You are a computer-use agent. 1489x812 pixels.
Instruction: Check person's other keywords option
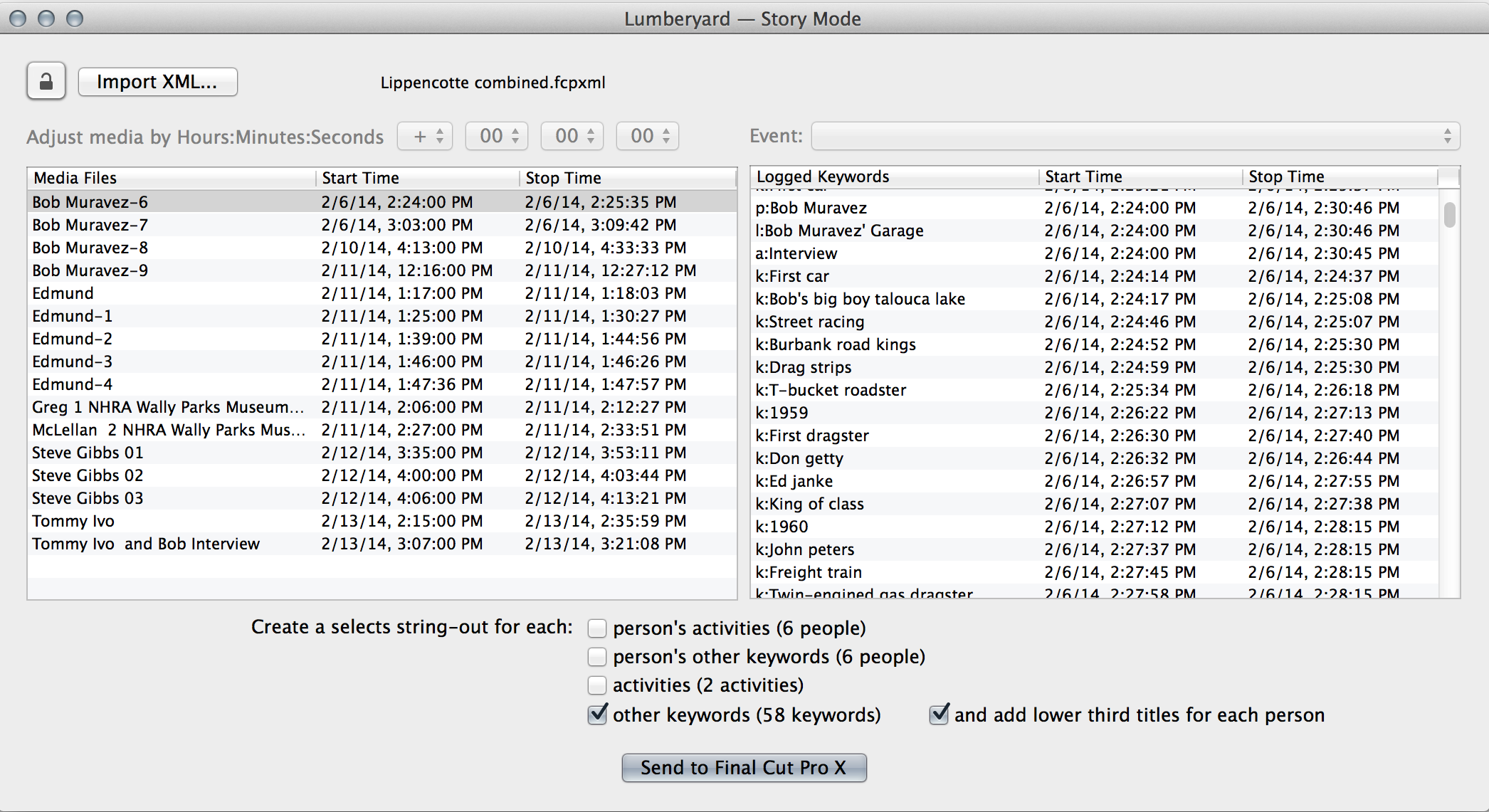597,657
